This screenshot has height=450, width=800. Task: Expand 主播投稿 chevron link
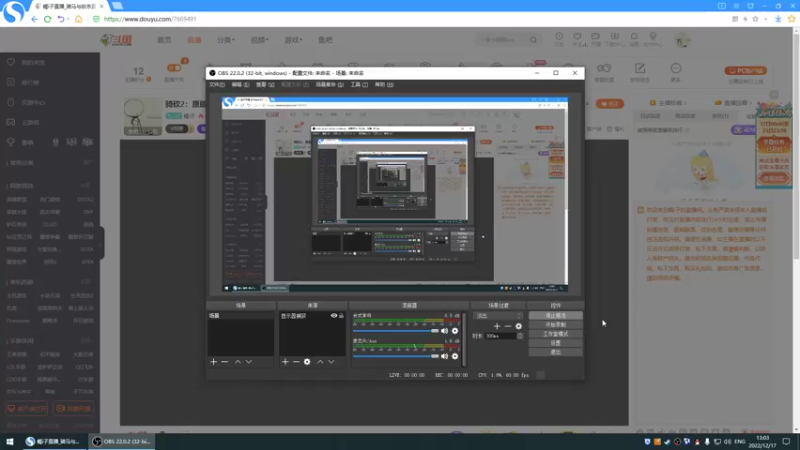[x=668, y=103]
